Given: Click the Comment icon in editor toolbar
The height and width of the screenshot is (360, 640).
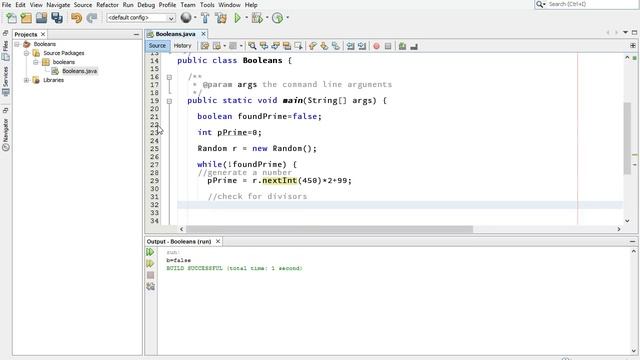Looking at the screenshot, I should [x=402, y=46].
